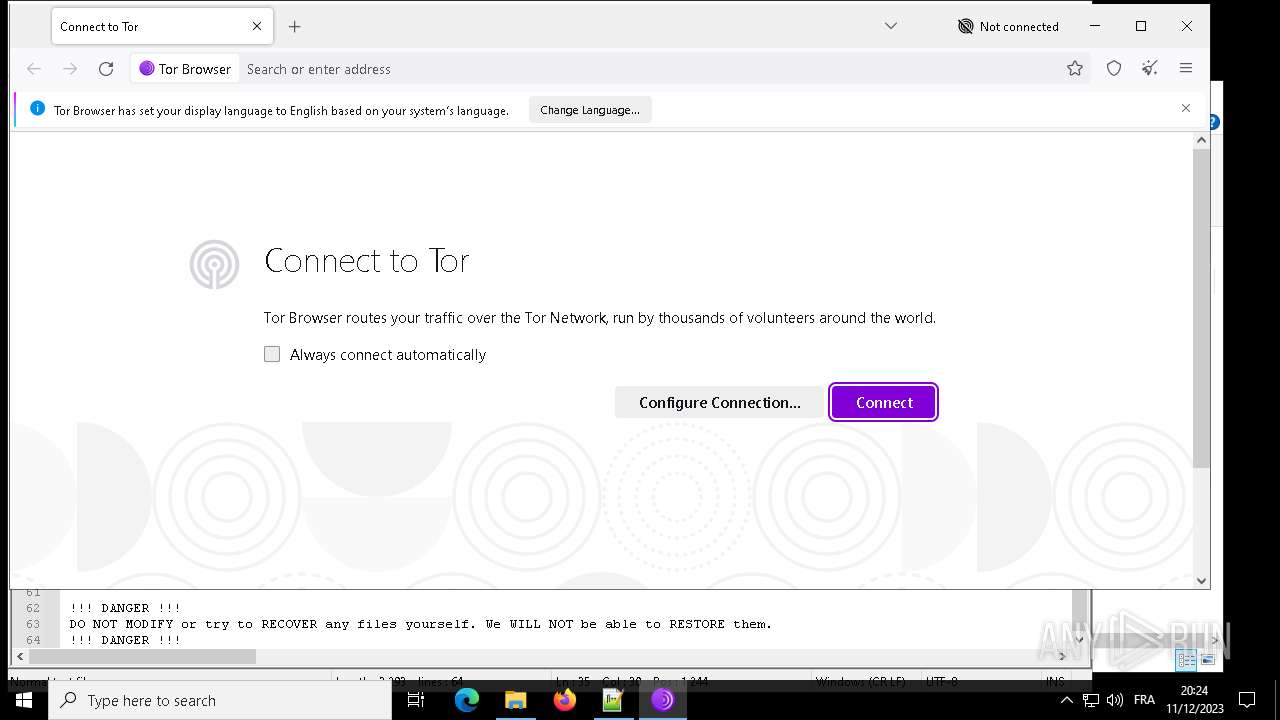Click the page vertical scrollbar thumb
1280x720 pixels.
pyautogui.click(x=1202, y=308)
